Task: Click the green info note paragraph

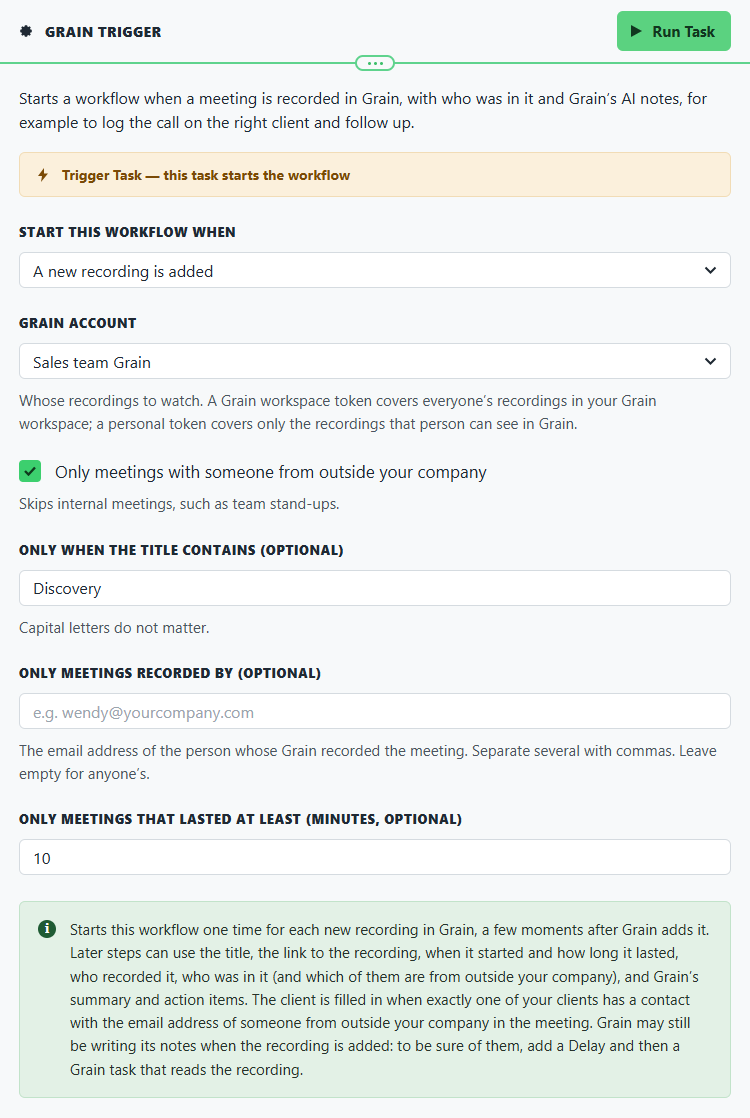Action: pos(389,1000)
